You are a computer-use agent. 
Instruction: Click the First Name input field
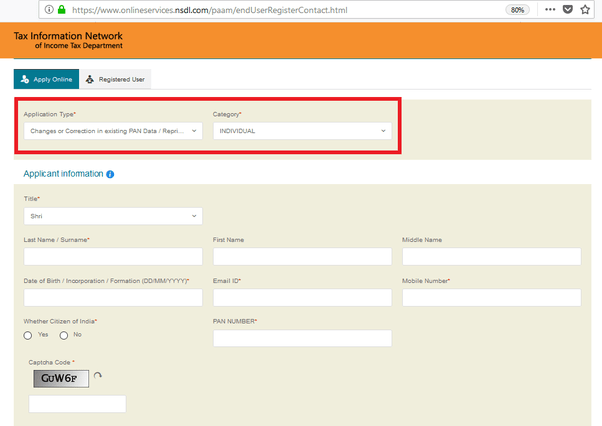pos(302,256)
